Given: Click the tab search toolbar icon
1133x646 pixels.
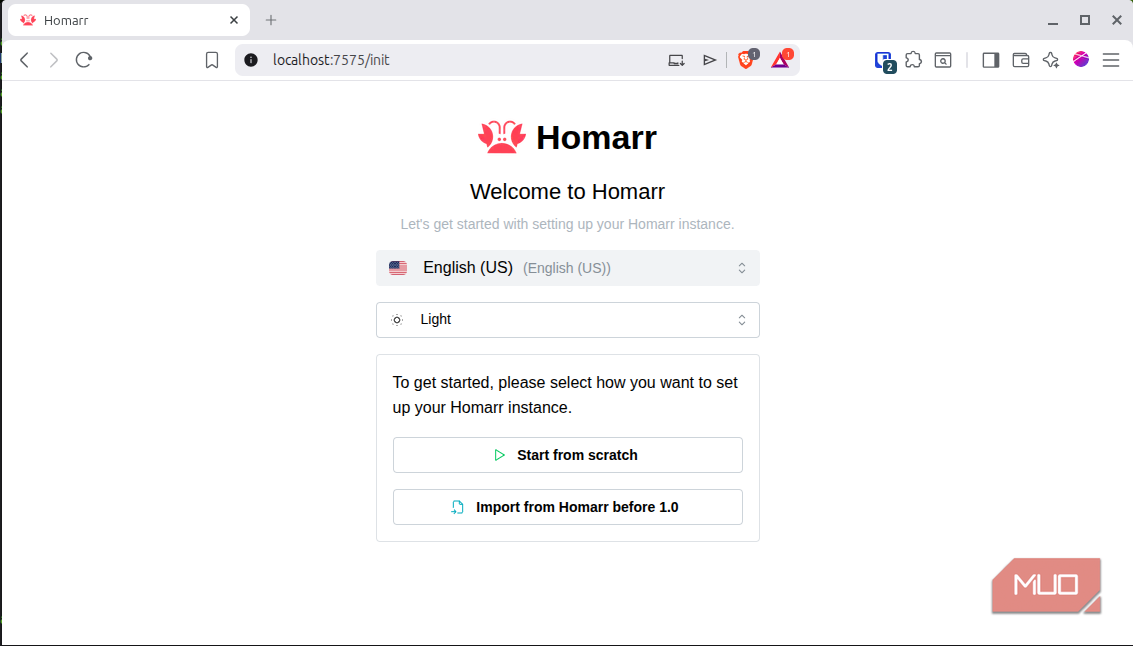Looking at the screenshot, I should [x=943, y=60].
